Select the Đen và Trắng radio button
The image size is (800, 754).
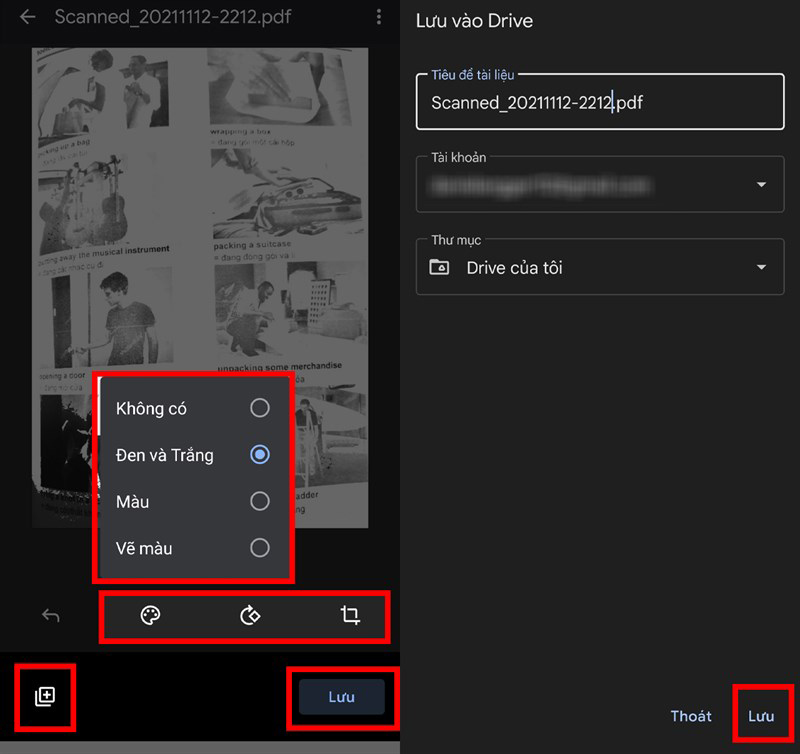point(259,455)
